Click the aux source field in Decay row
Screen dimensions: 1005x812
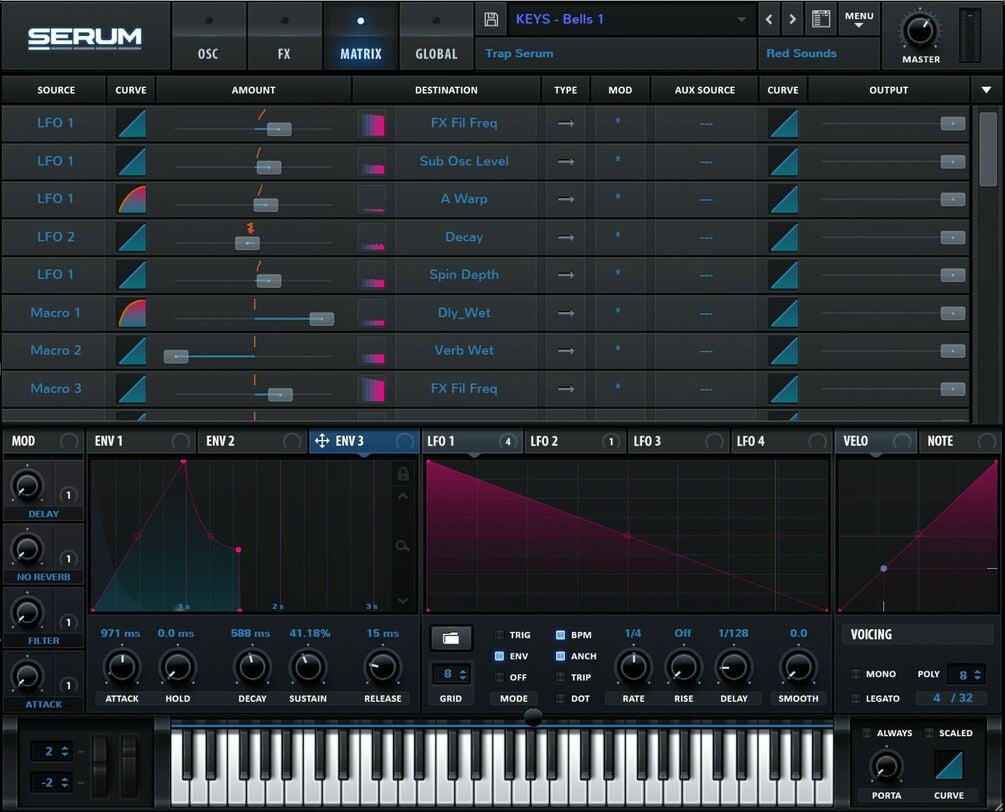706,237
